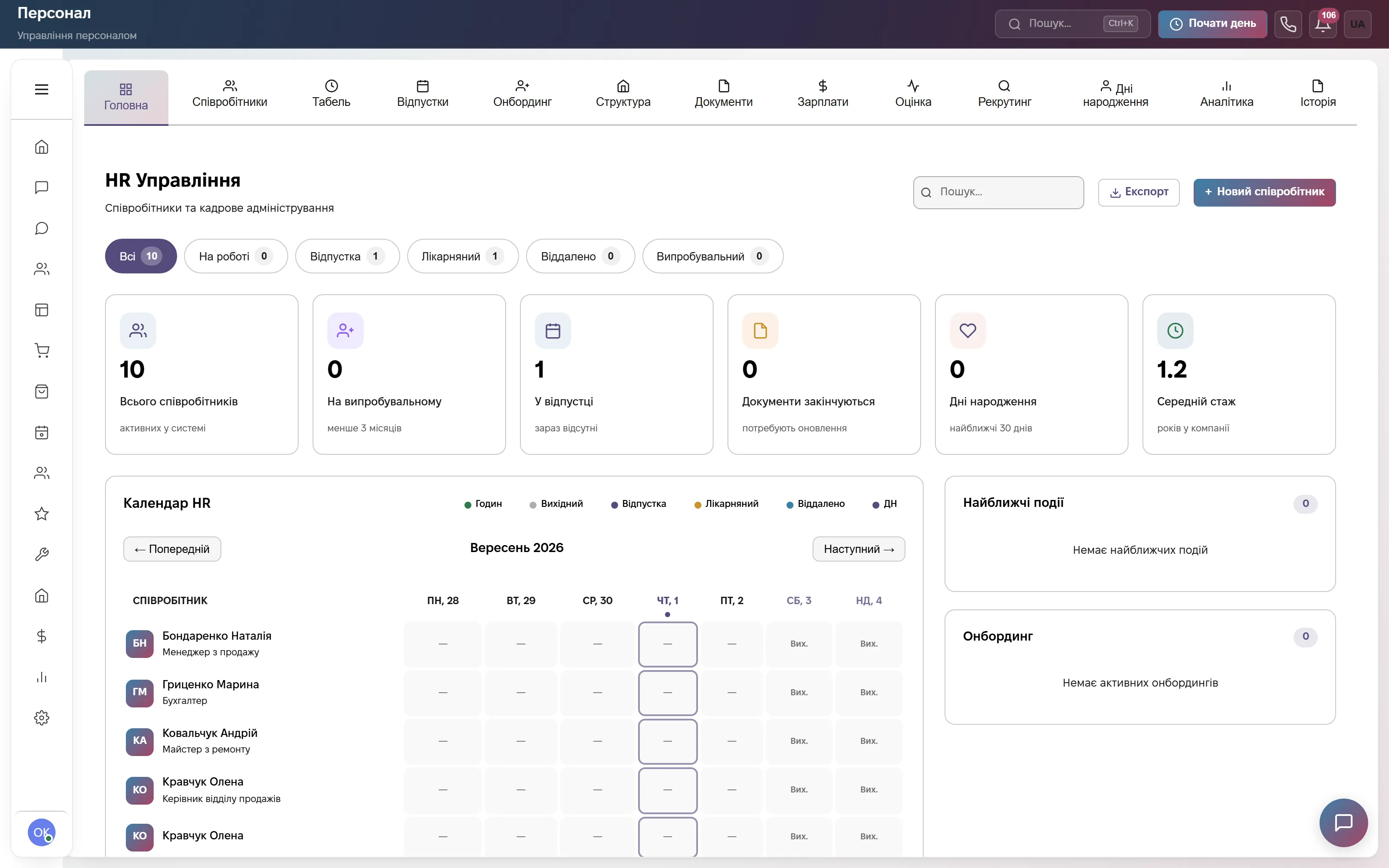This screenshot has width=1389, height=868.
Task: Click the phone call icon in header
Action: tap(1288, 23)
